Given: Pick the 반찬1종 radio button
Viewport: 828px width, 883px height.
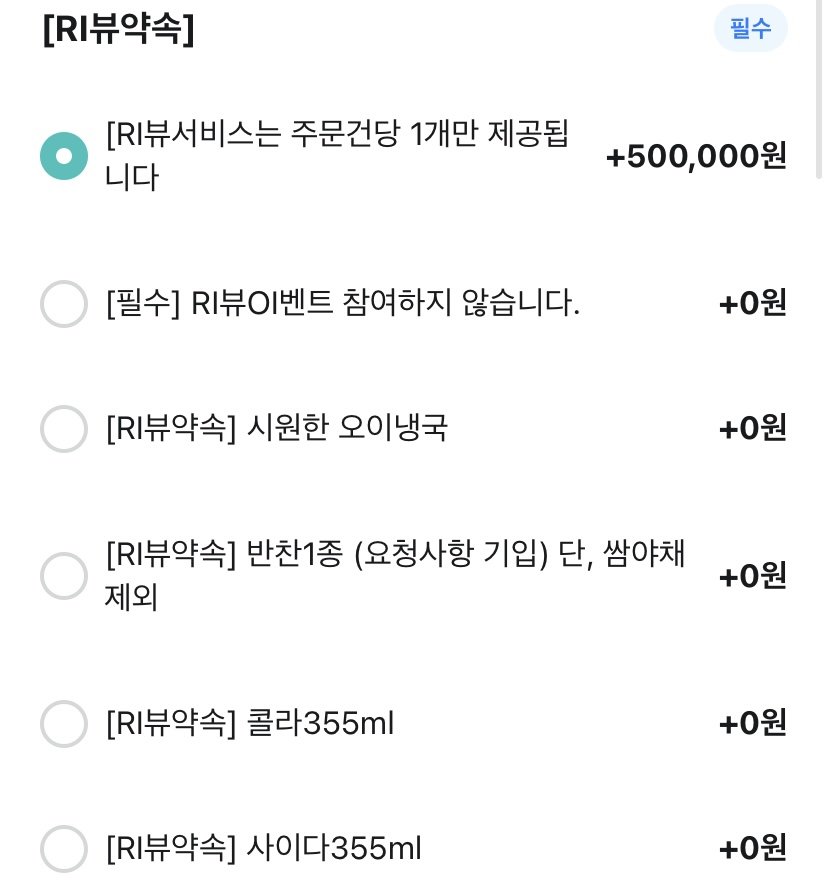Looking at the screenshot, I should (x=64, y=576).
